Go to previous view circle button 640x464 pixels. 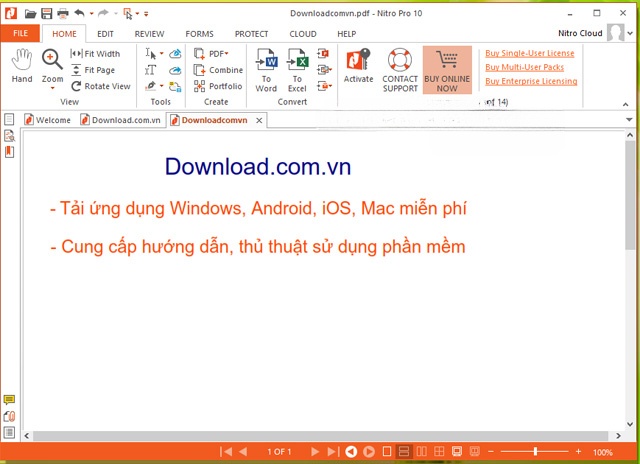tap(351, 451)
